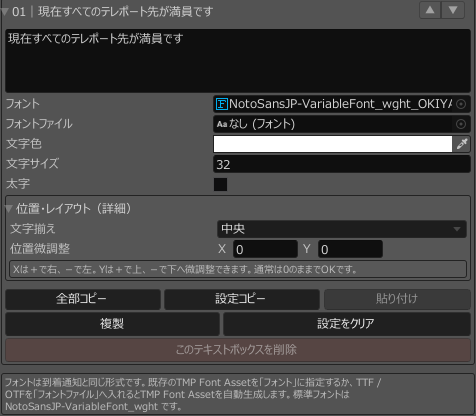The height and width of the screenshot is (416, 476).
Task: Click the 設定をクリア button
Action: [347, 324]
